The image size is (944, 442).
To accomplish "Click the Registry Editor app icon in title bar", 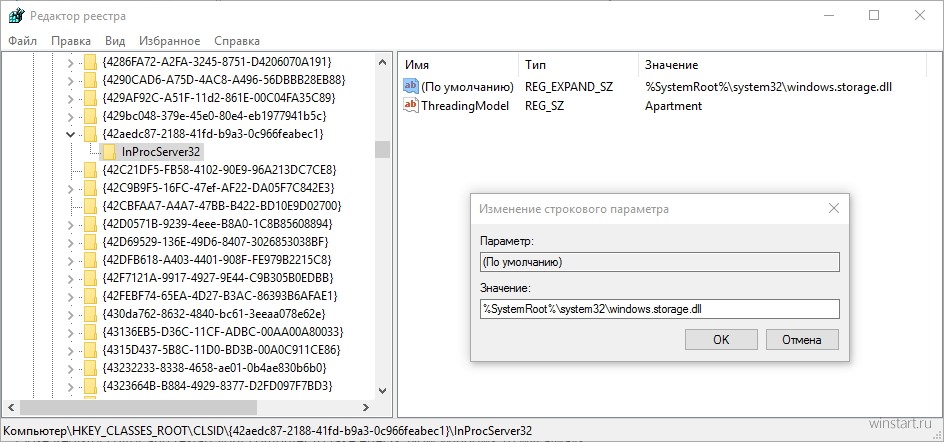I will (x=16, y=16).
